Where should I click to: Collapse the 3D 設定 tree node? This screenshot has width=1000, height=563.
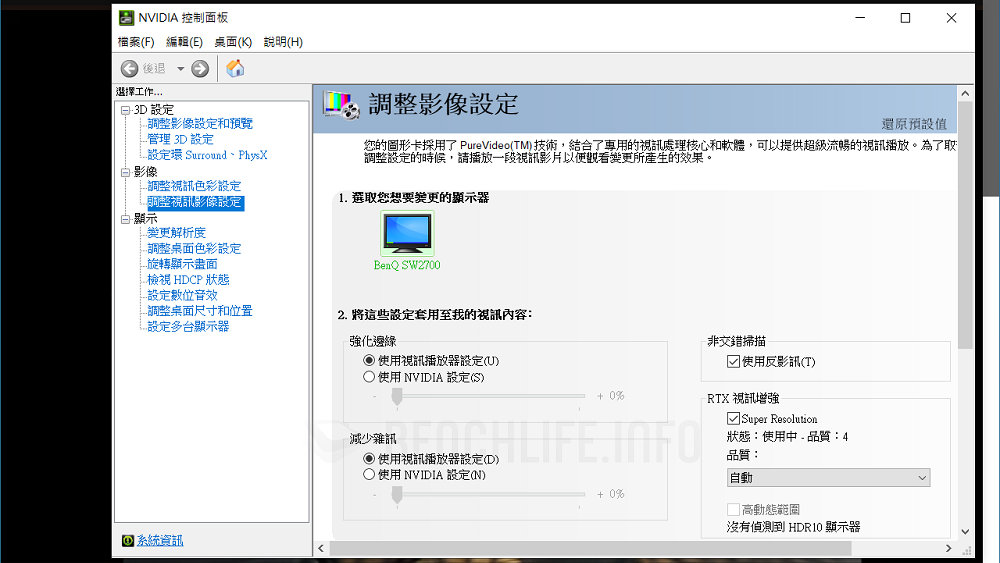click(x=126, y=110)
